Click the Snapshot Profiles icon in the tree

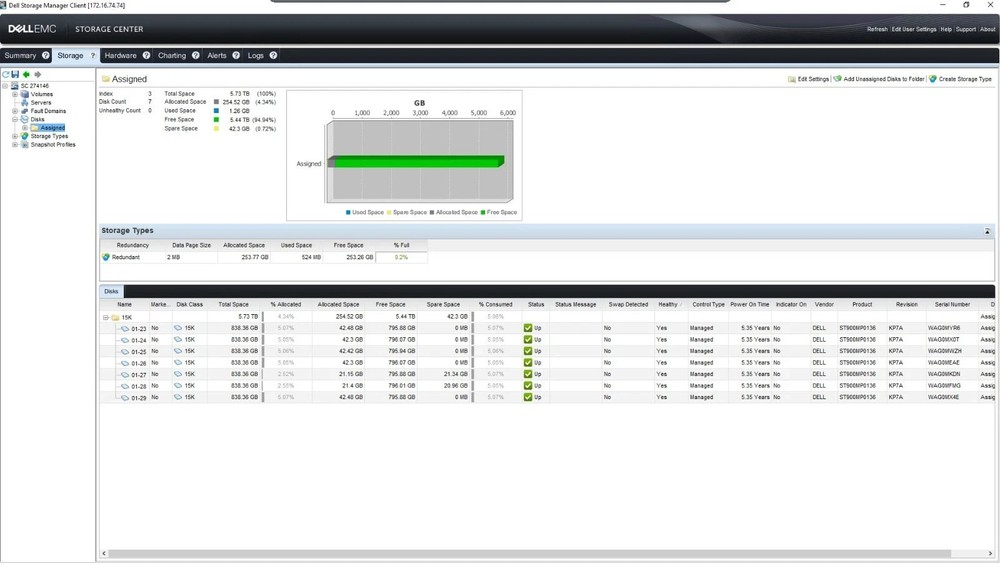coord(25,145)
